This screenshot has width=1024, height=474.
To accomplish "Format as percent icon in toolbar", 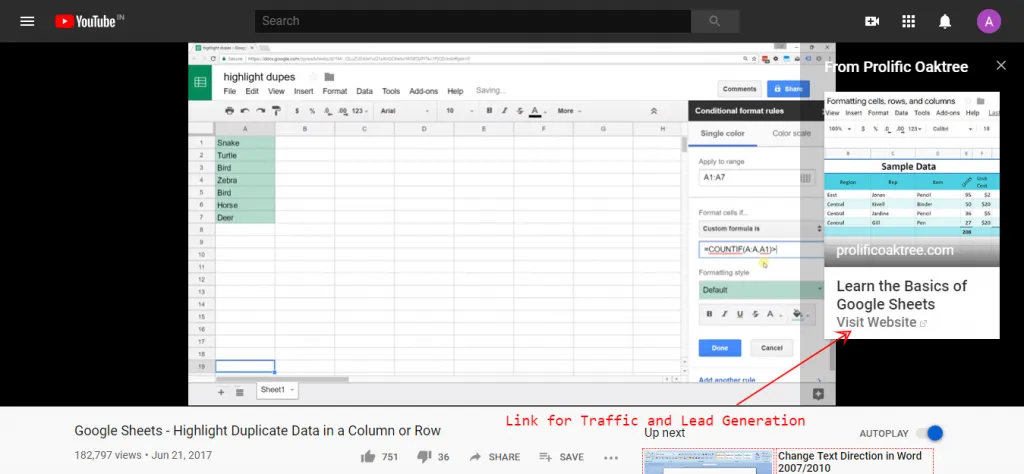I will (312, 111).
